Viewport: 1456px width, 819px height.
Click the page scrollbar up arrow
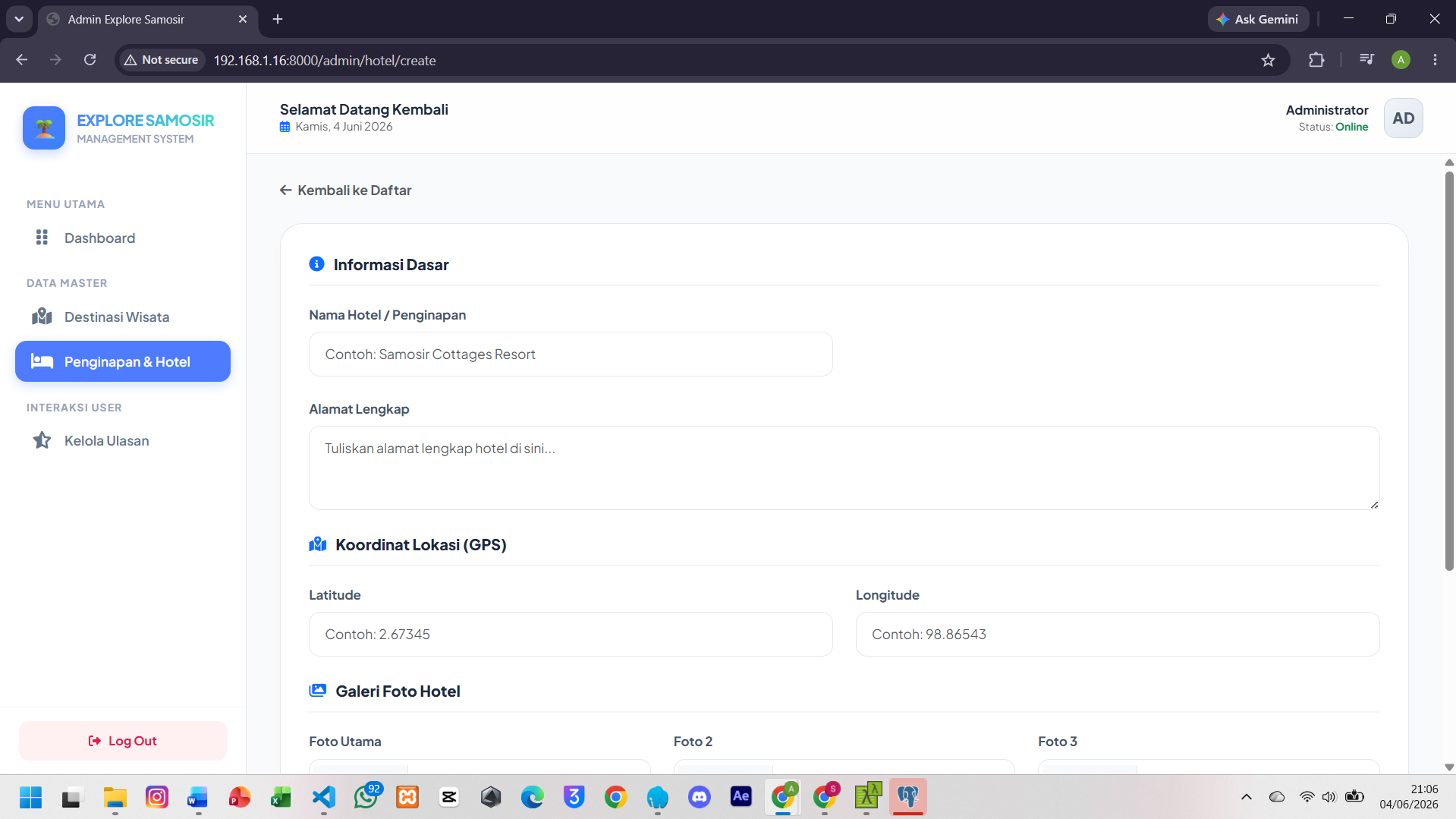coord(1448,162)
